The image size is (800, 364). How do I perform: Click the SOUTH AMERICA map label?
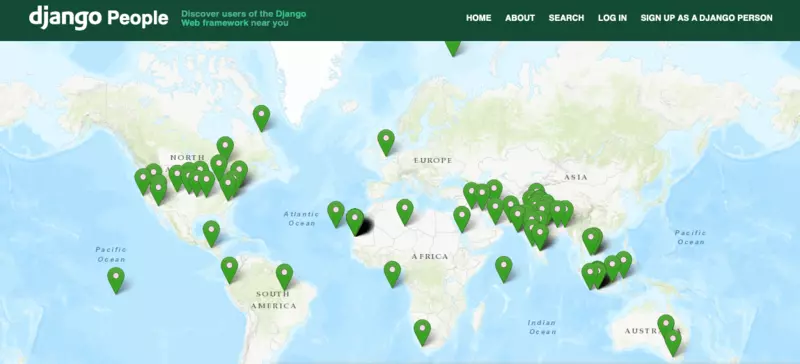coord(273,300)
